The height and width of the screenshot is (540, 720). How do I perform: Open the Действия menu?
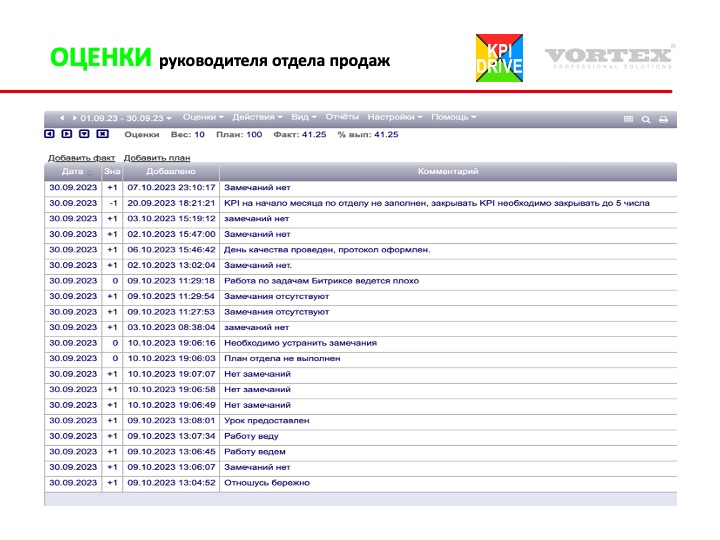257,118
